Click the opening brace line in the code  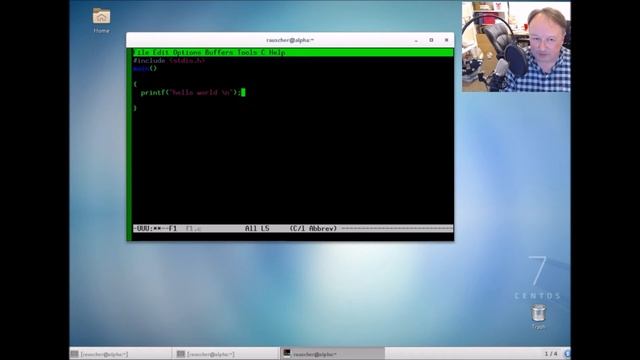(135, 84)
